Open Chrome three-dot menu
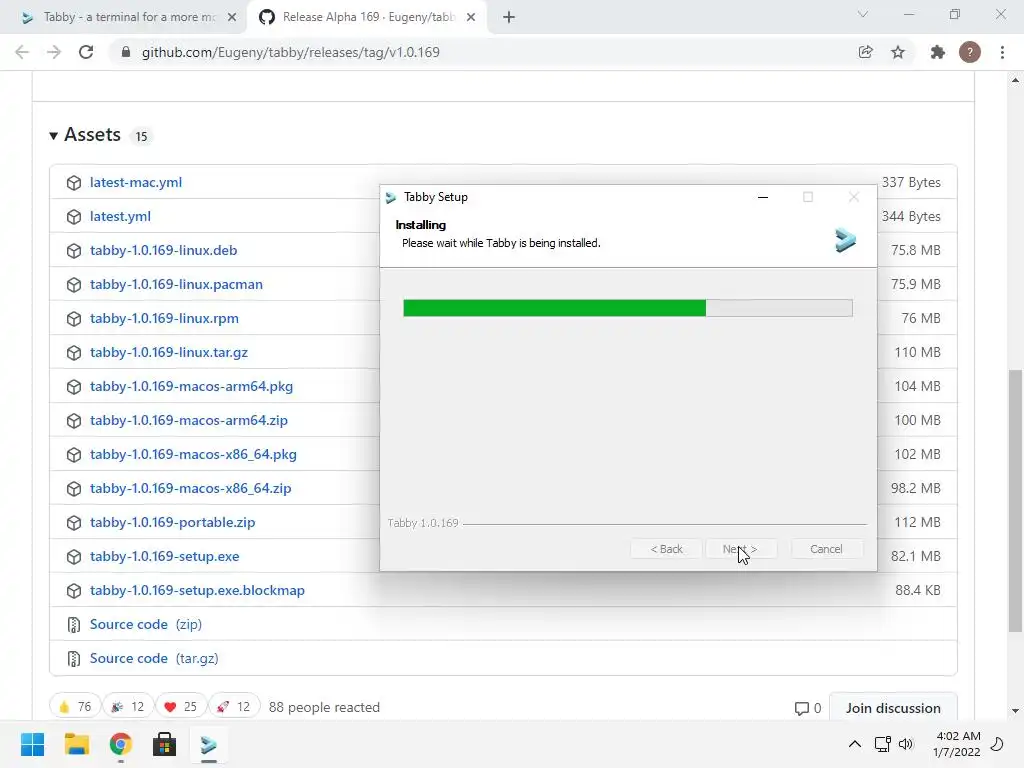Image resolution: width=1024 pixels, height=768 pixels. [x=1002, y=52]
